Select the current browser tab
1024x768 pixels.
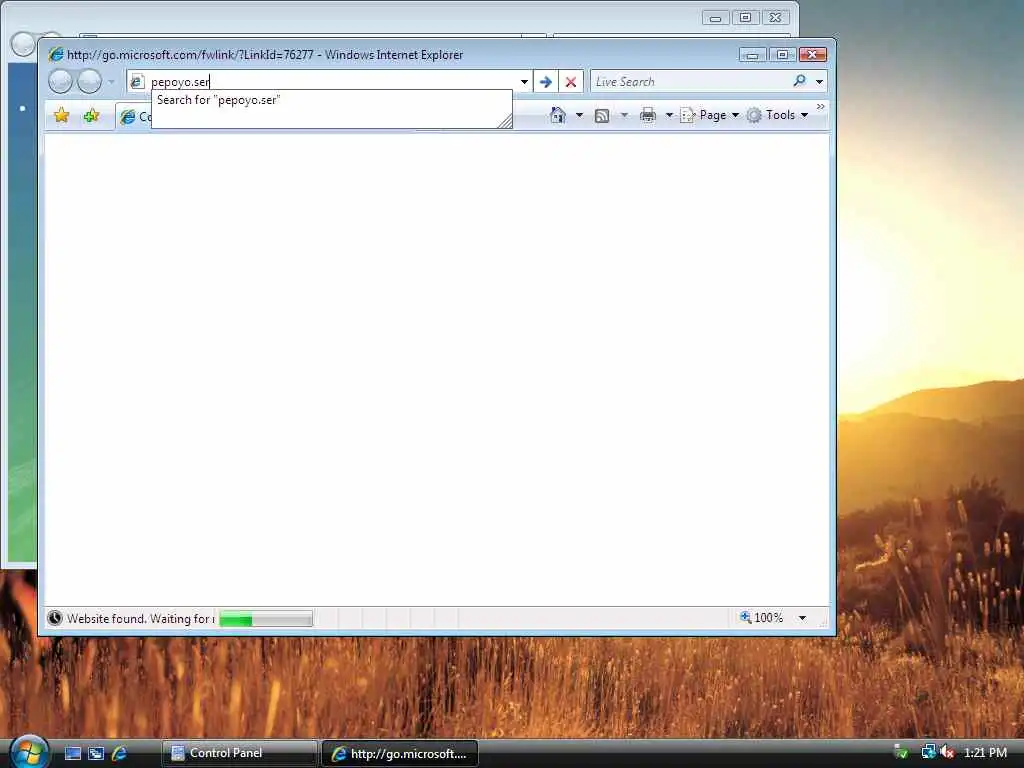(x=134, y=116)
